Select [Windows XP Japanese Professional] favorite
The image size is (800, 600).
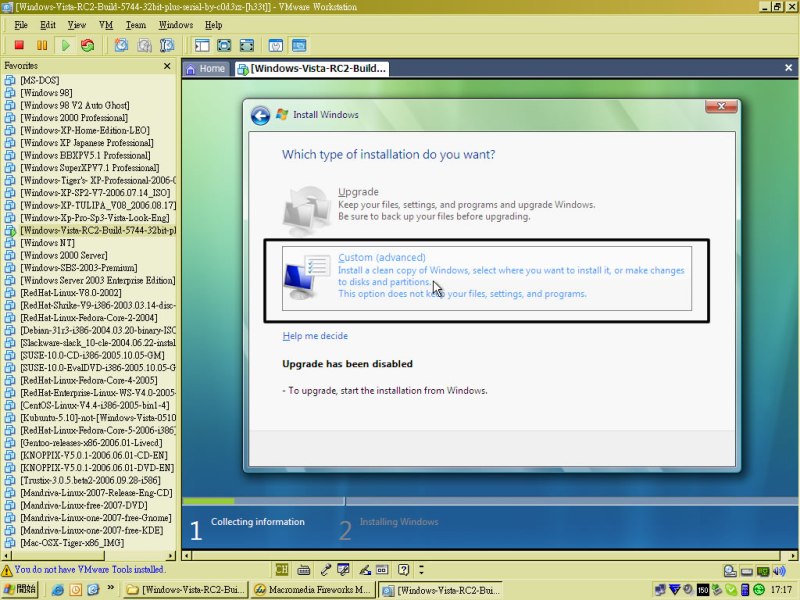[x=87, y=143]
